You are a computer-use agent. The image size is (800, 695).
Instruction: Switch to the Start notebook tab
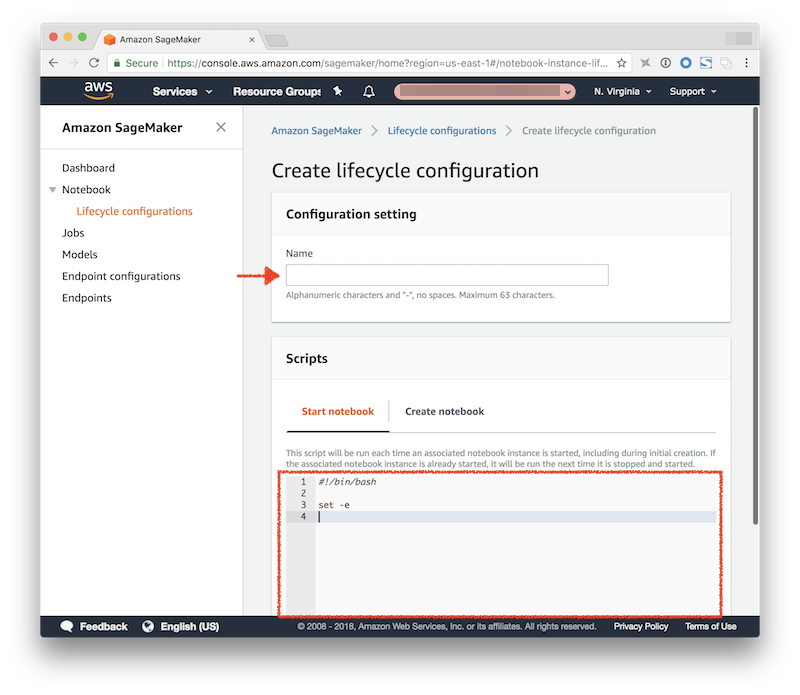click(x=338, y=411)
